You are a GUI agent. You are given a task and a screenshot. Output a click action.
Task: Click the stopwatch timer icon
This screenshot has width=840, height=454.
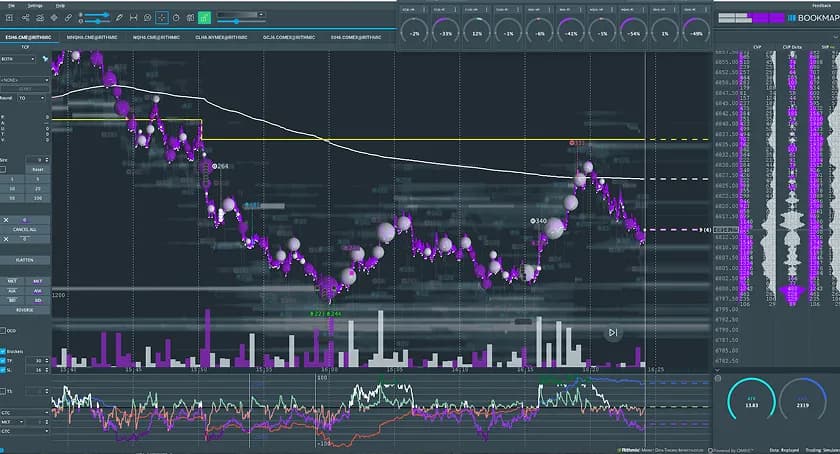(176, 18)
